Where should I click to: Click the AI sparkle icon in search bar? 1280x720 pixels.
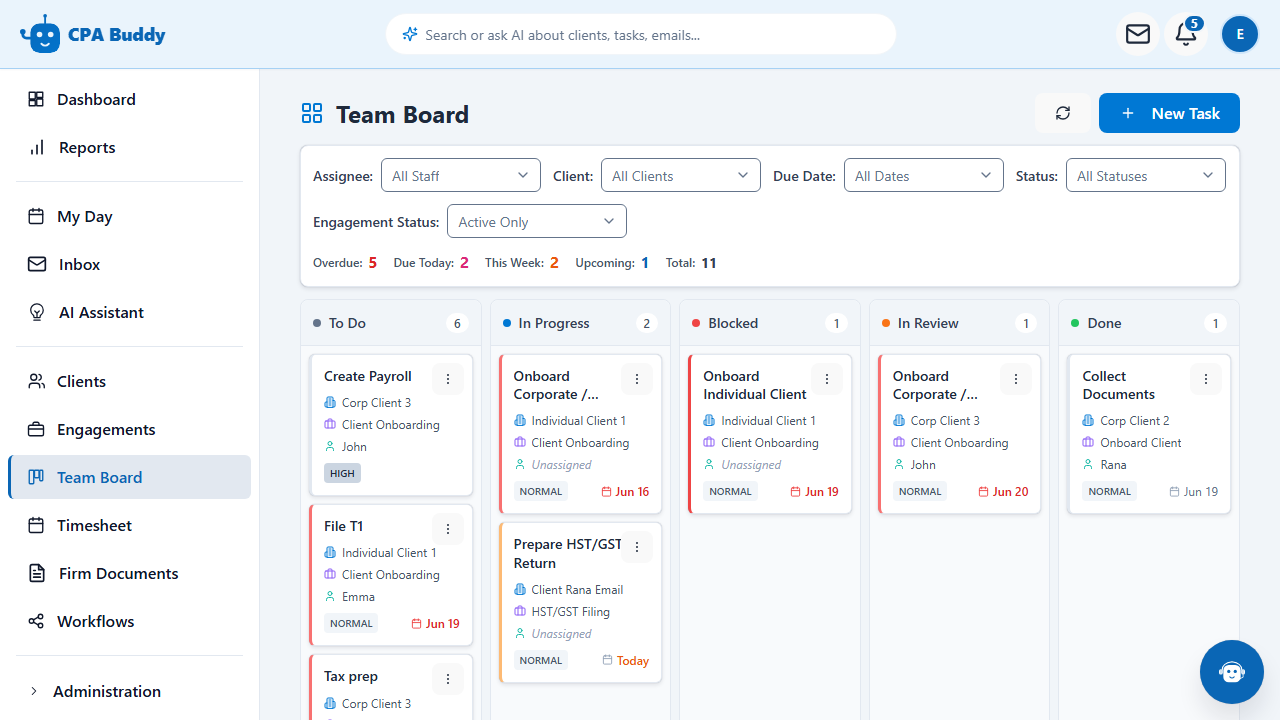410,35
